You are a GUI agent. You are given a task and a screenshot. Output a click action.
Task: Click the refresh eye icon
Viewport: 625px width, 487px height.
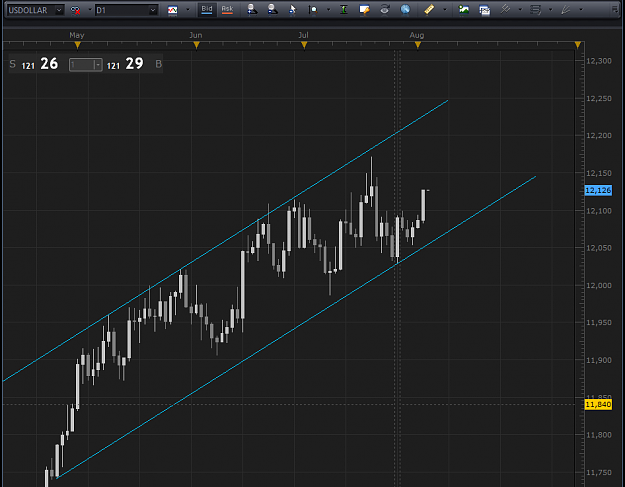(385, 10)
